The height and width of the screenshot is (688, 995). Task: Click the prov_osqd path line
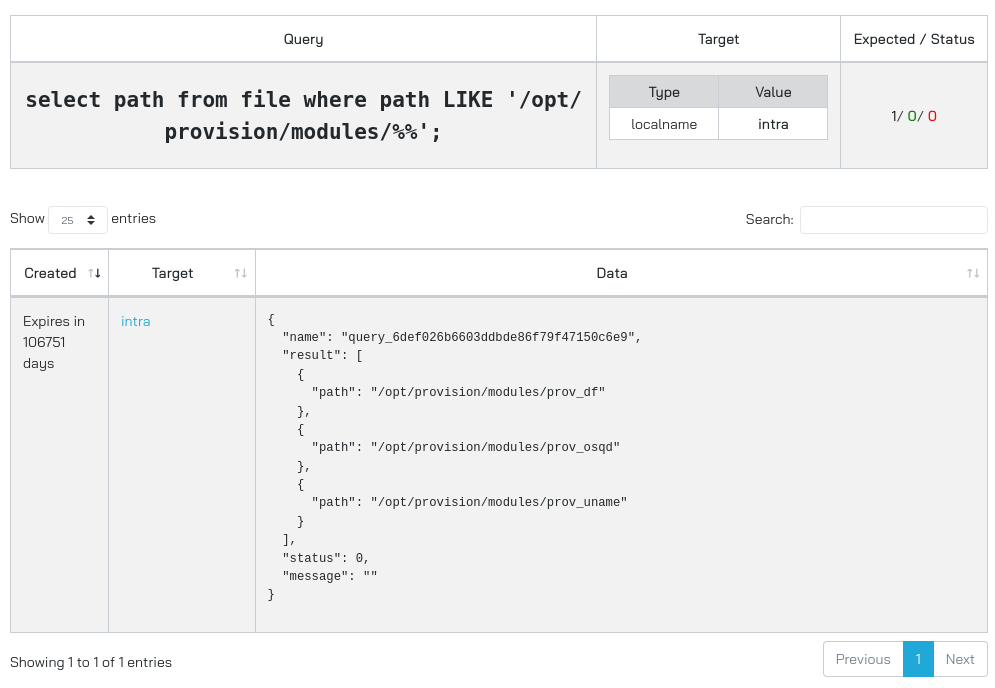[466, 447]
